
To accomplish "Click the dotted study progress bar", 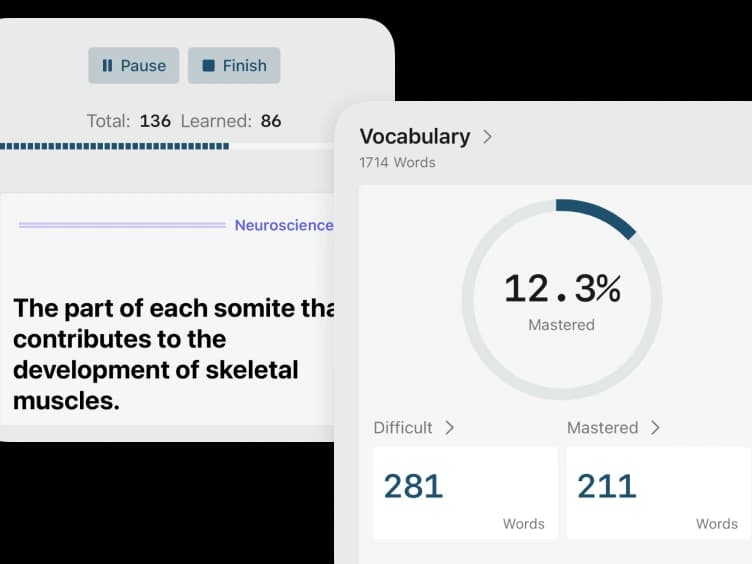I will click(x=114, y=146).
